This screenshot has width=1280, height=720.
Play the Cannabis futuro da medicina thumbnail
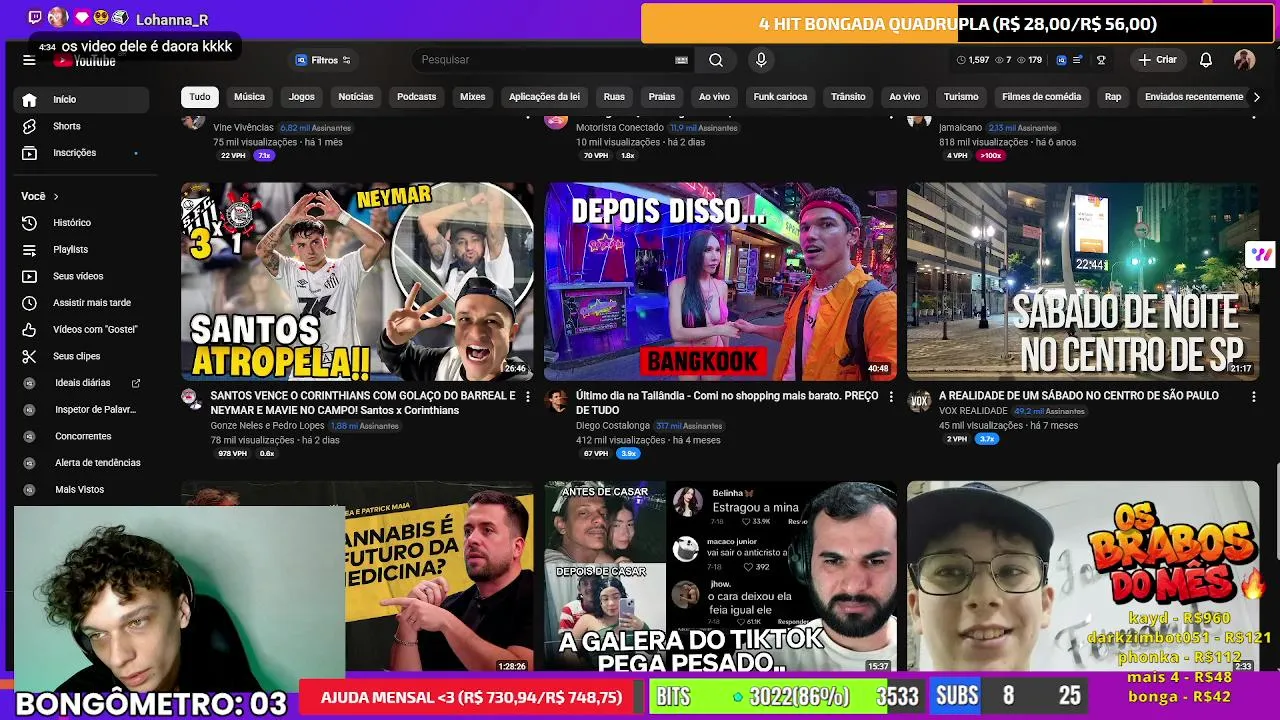pos(440,577)
